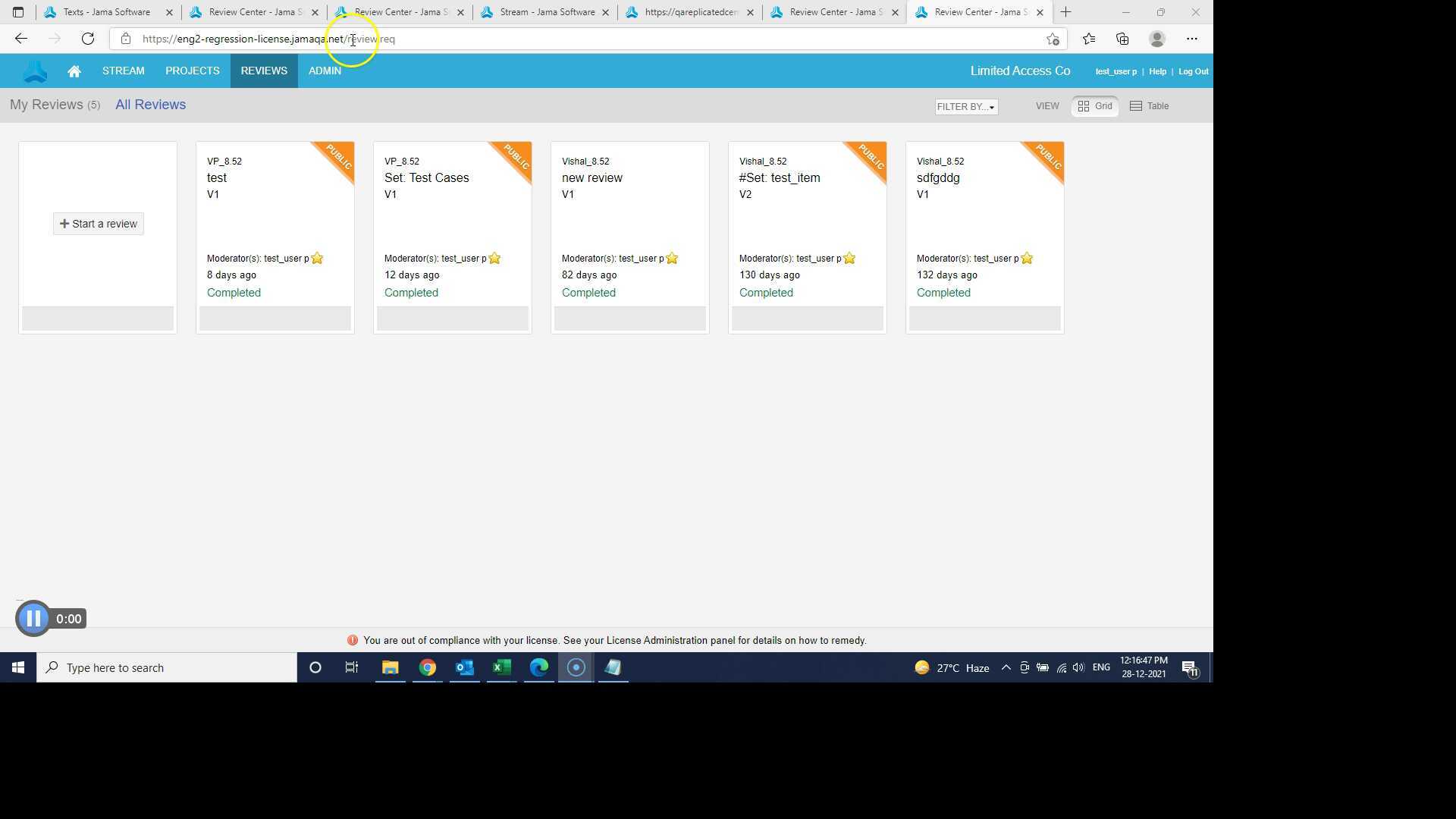Open the FILTER BY dropdown
Screen dimensions: 1456x819
(x=965, y=106)
